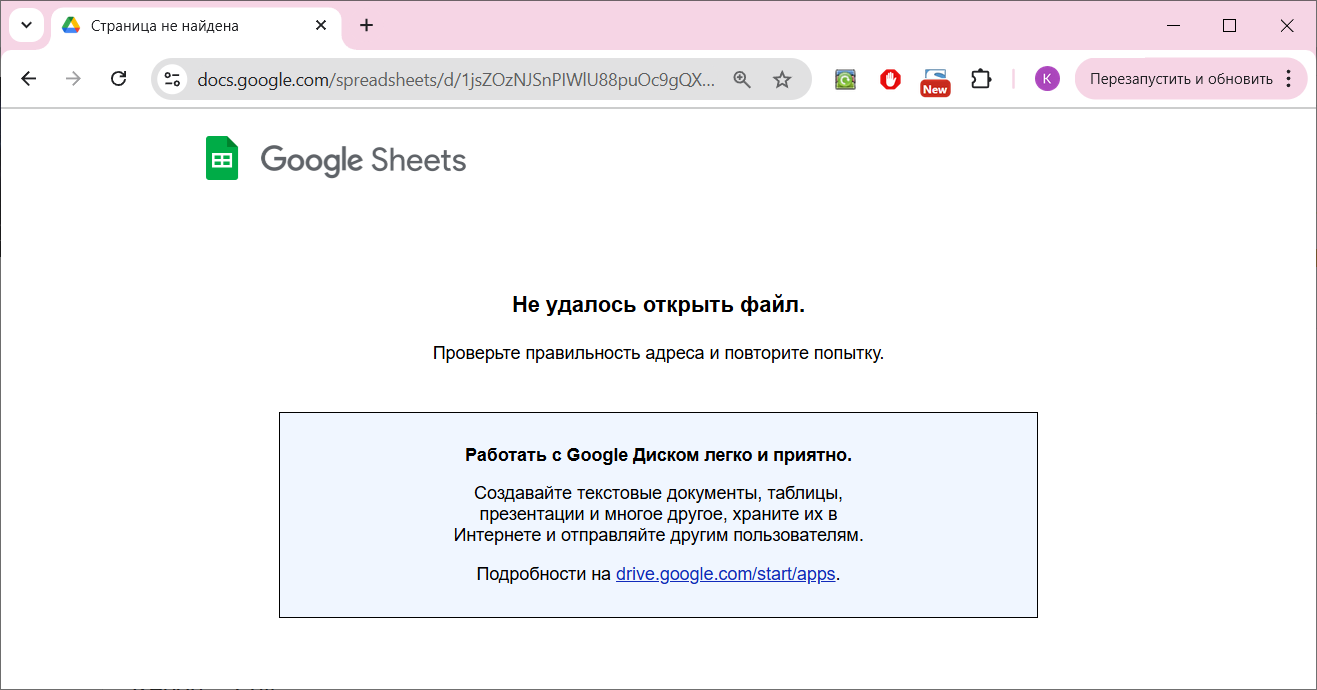Click 'Создавайте текстовые документы' paragraph

coord(658,515)
